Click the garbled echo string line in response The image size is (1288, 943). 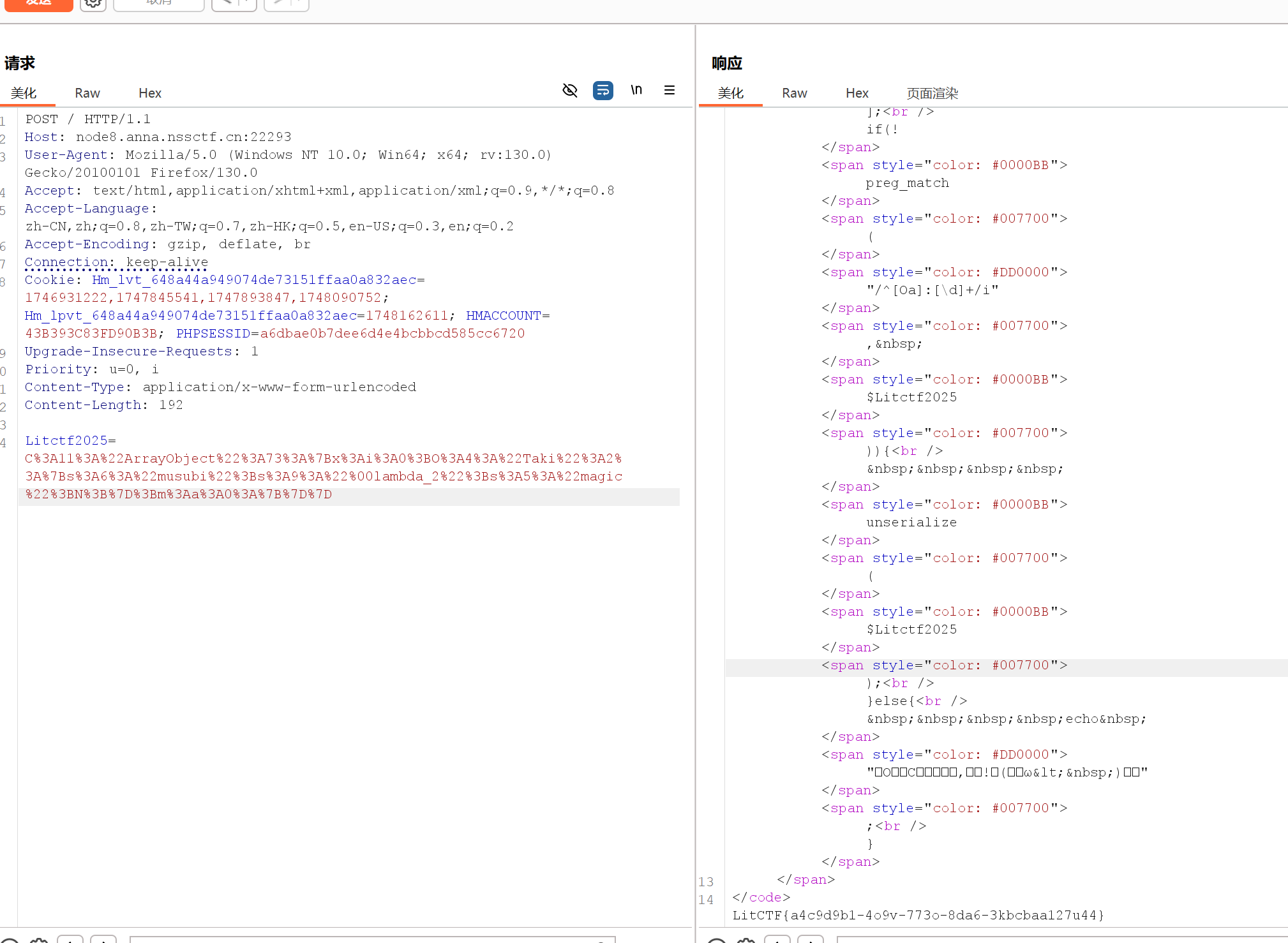point(1007,773)
